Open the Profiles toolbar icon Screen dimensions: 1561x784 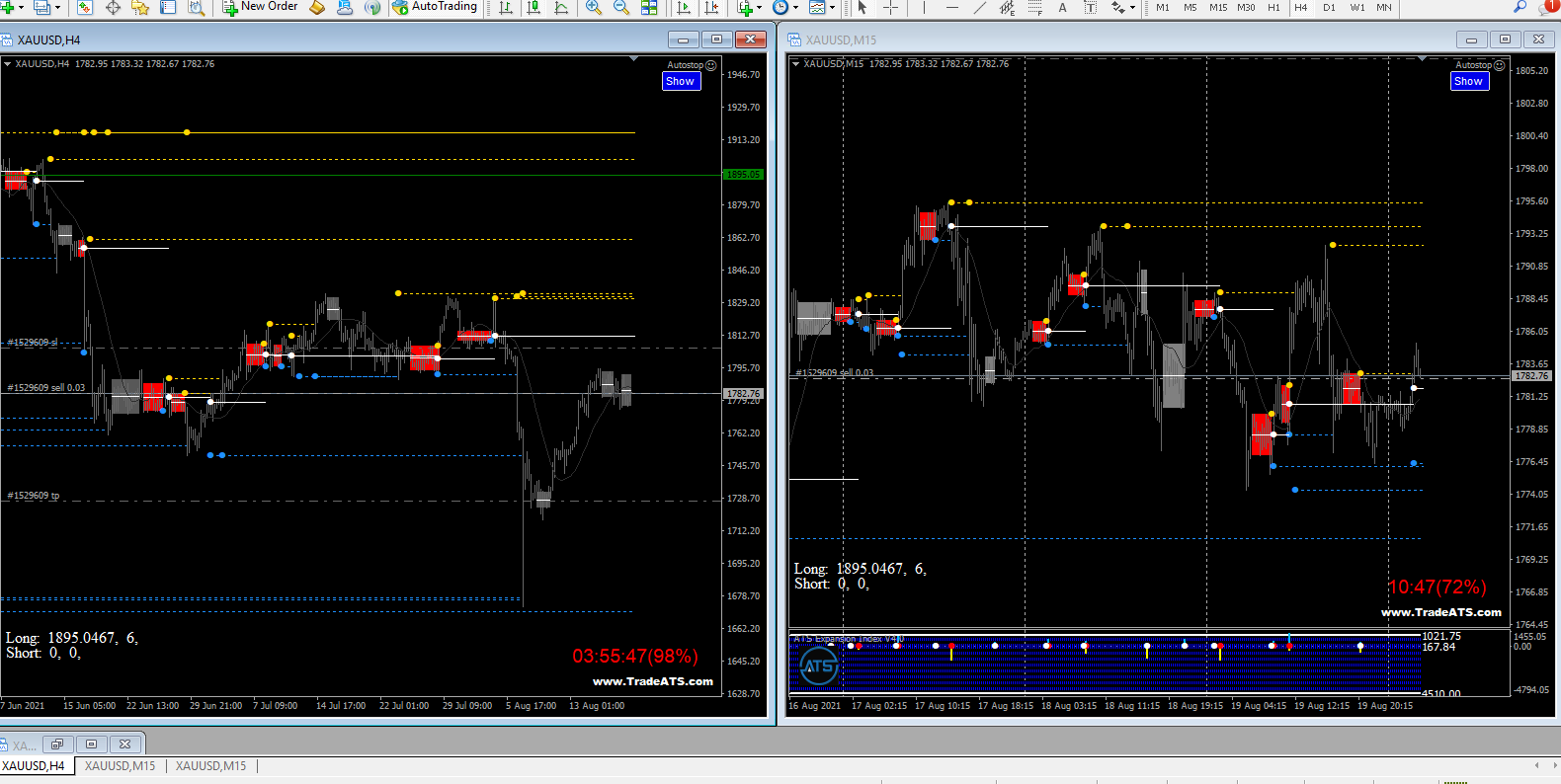point(41,7)
